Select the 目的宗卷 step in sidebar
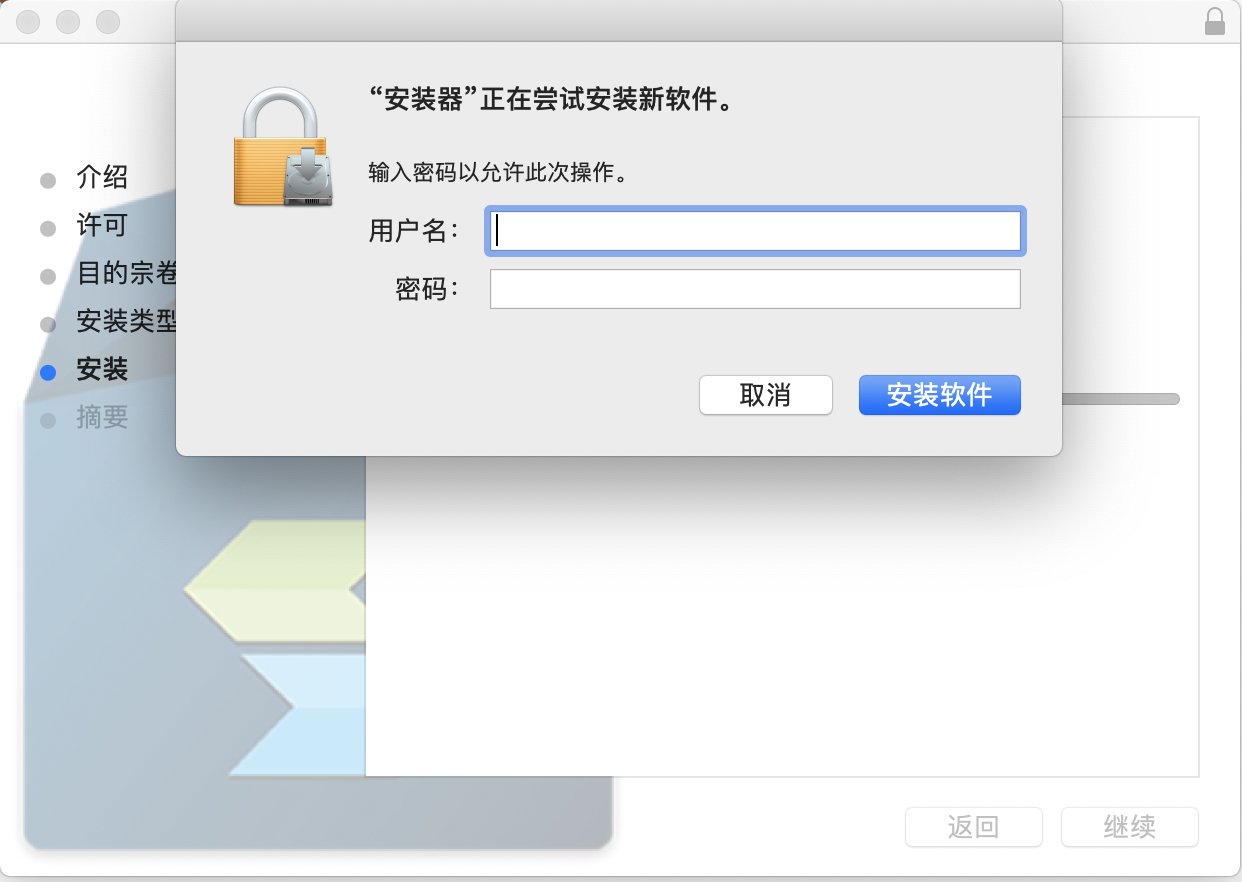Image resolution: width=1242 pixels, height=882 pixels. [127, 274]
